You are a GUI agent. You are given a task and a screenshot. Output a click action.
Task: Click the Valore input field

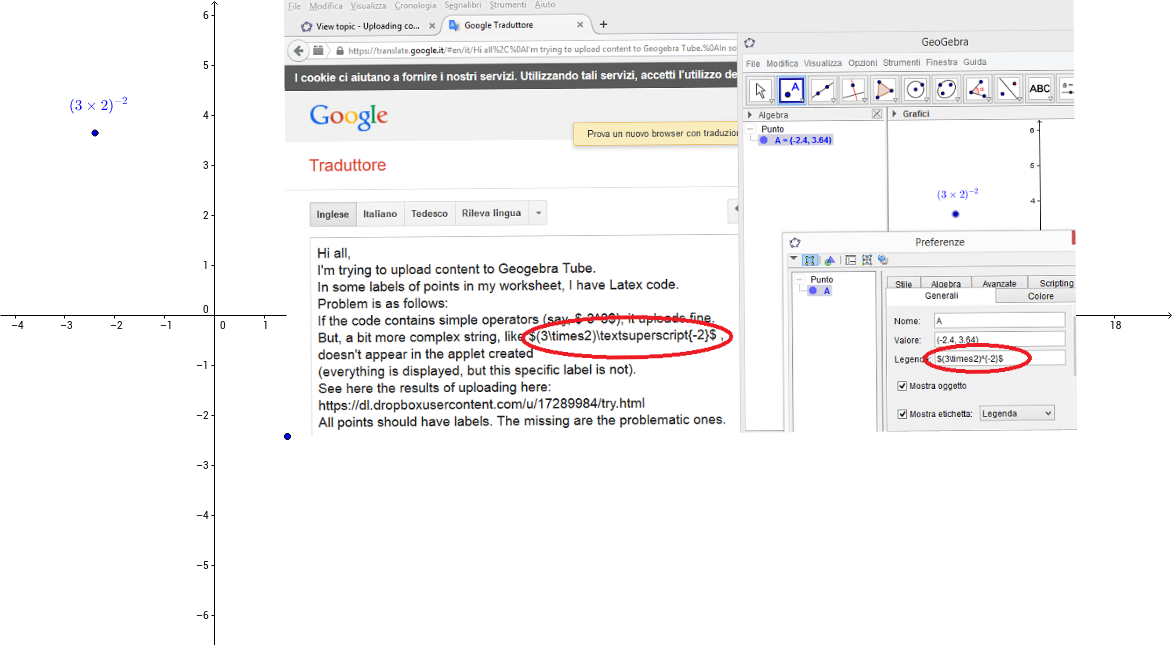[x=999, y=339]
